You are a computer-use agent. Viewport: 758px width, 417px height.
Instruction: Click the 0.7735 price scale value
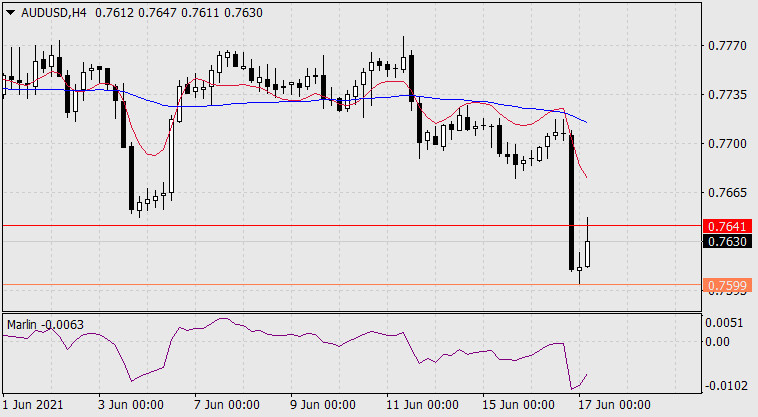coord(727,94)
